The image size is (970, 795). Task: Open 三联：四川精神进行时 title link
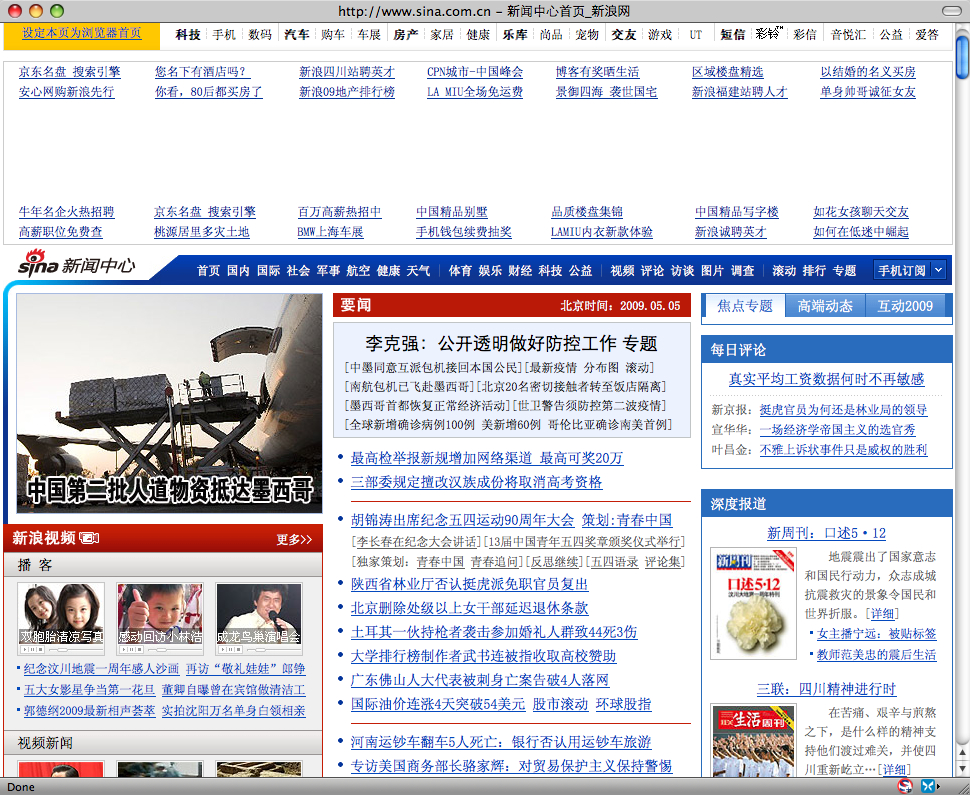[826, 689]
